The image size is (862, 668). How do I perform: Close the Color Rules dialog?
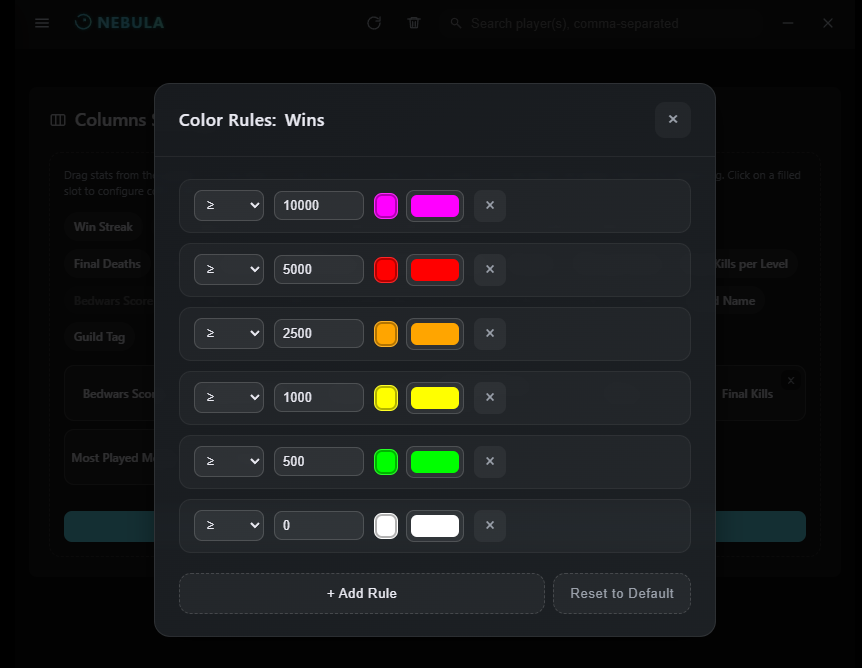click(672, 119)
